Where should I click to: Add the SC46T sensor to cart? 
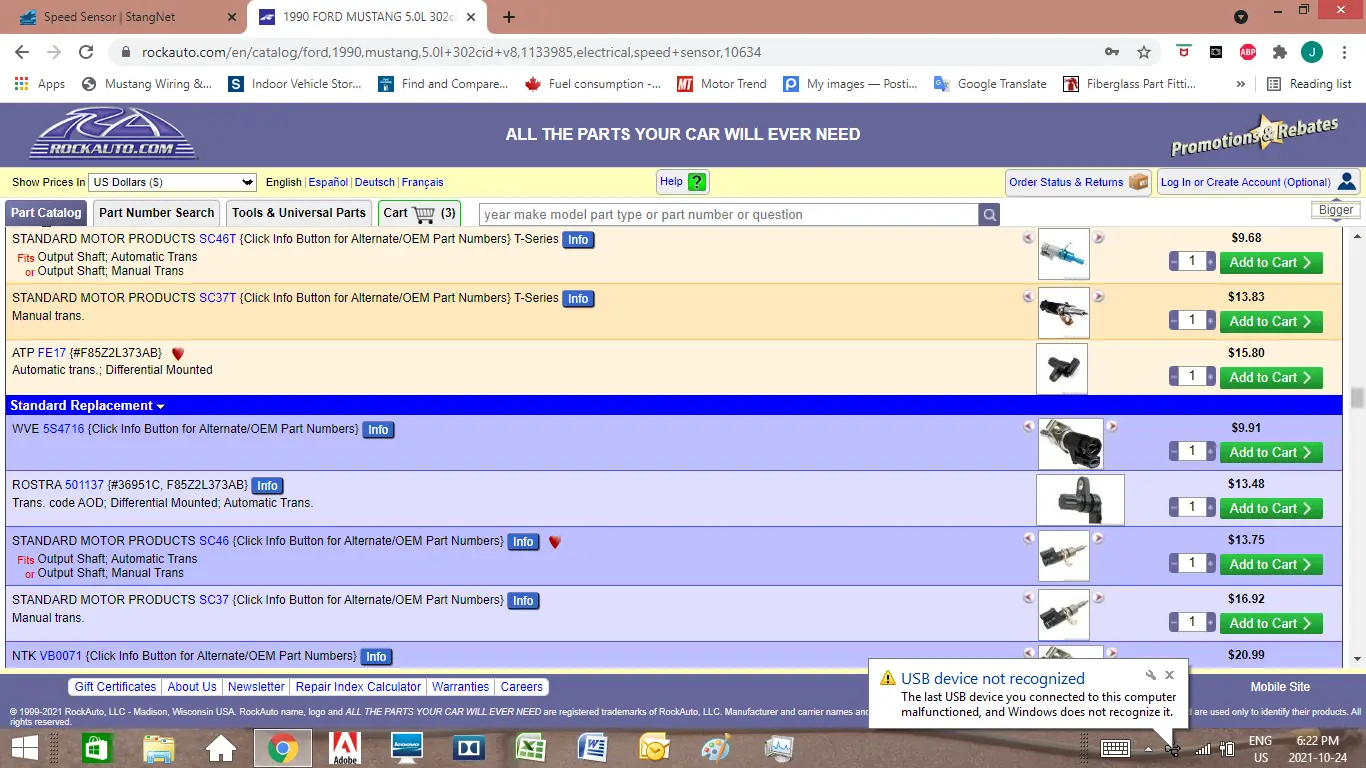pyautogui.click(x=1270, y=263)
